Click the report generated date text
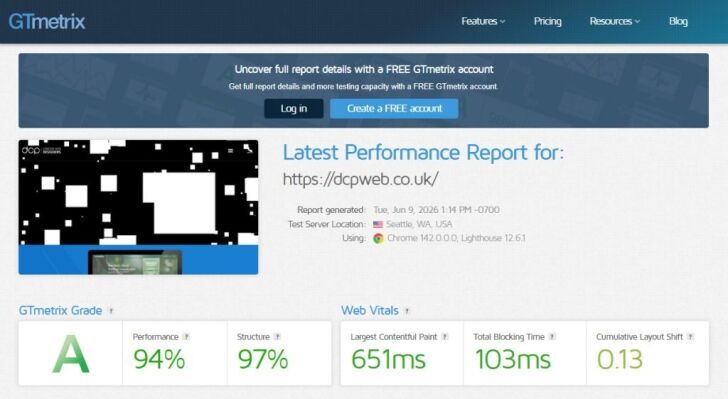Screen dimensions: 728x399 coord(436,210)
